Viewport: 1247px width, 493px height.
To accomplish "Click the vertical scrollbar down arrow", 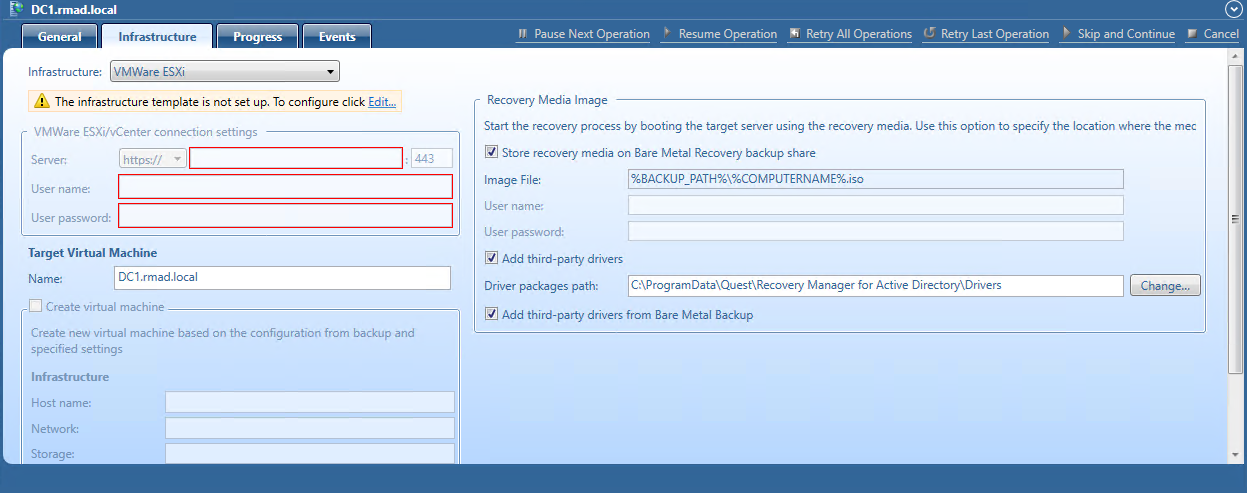I will [x=1236, y=457].
